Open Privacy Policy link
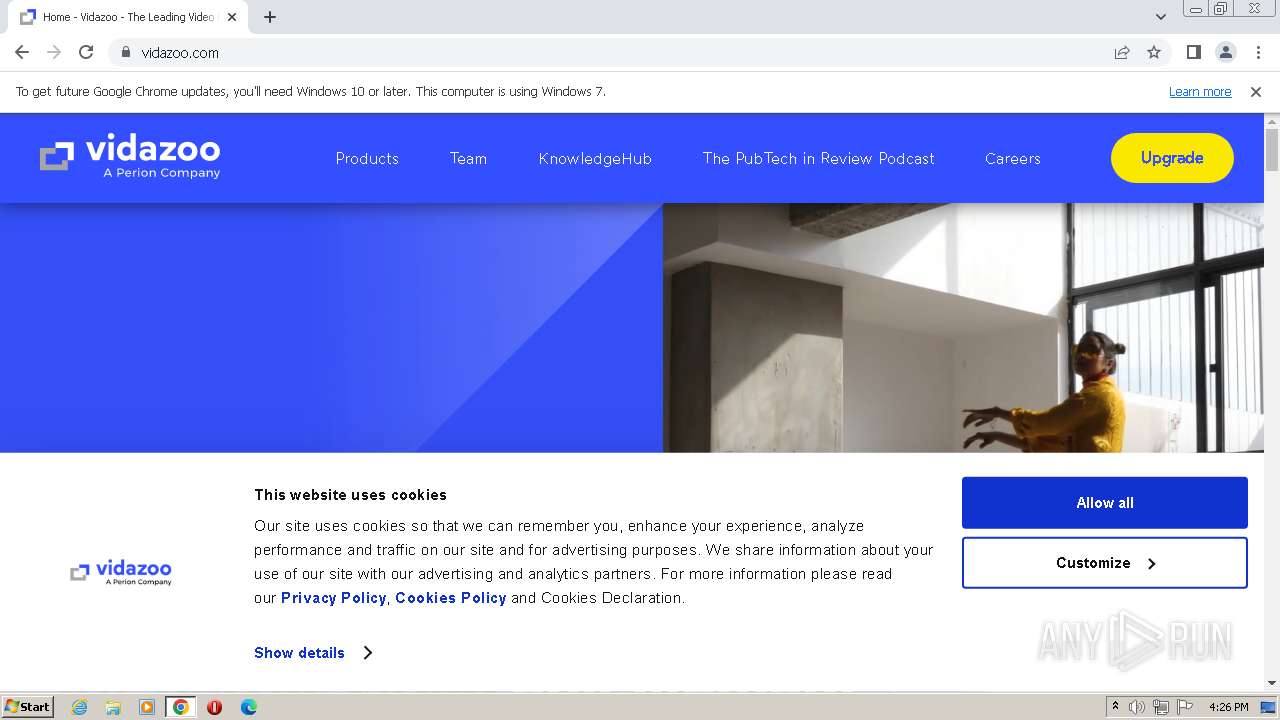The width and height of the screenshot is (1280, 720). coord(333,598)
